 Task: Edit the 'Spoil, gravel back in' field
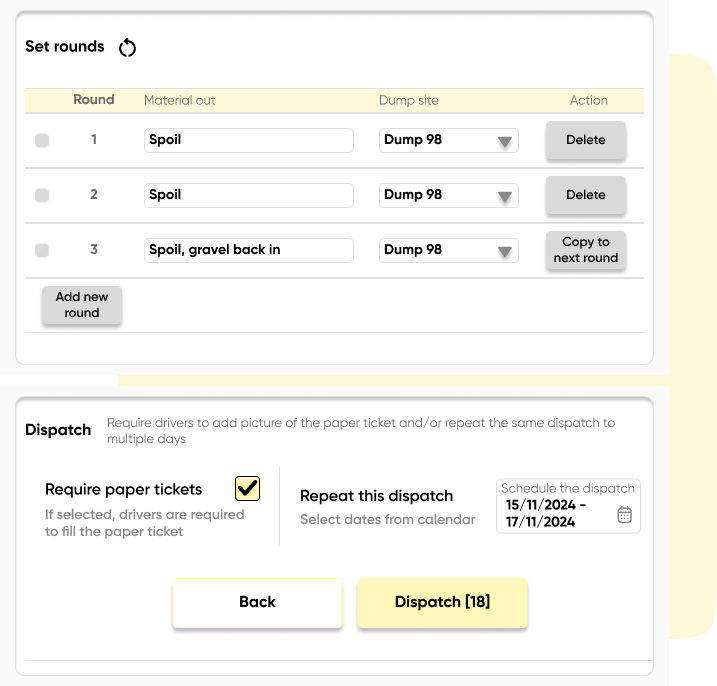(x=248, y=250)
